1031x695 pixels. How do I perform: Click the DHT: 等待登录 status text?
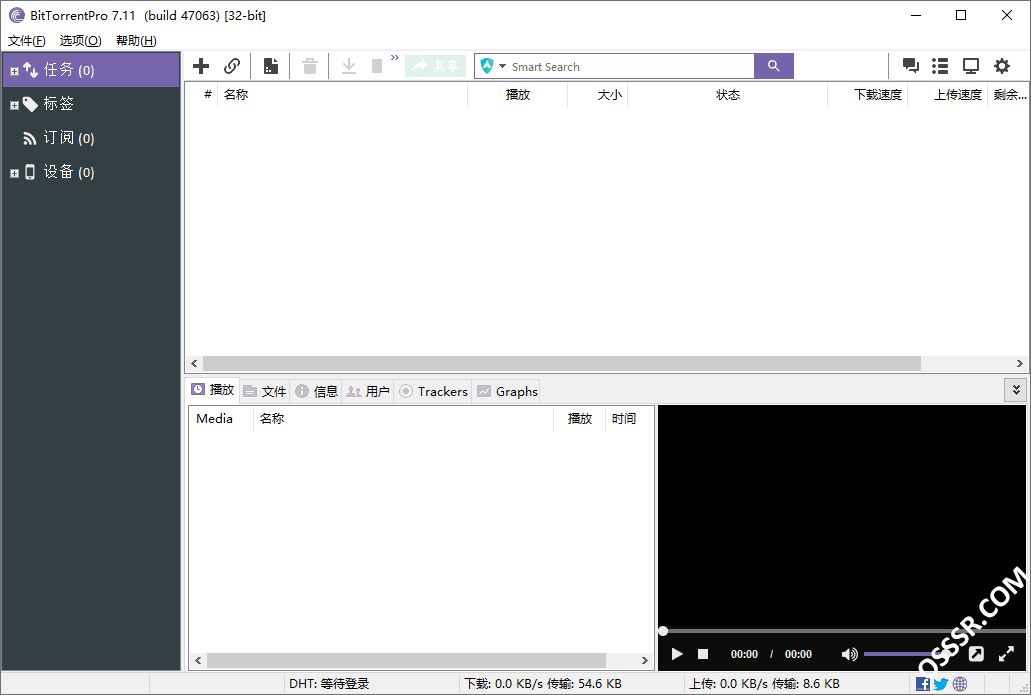(x=329, y=684)
